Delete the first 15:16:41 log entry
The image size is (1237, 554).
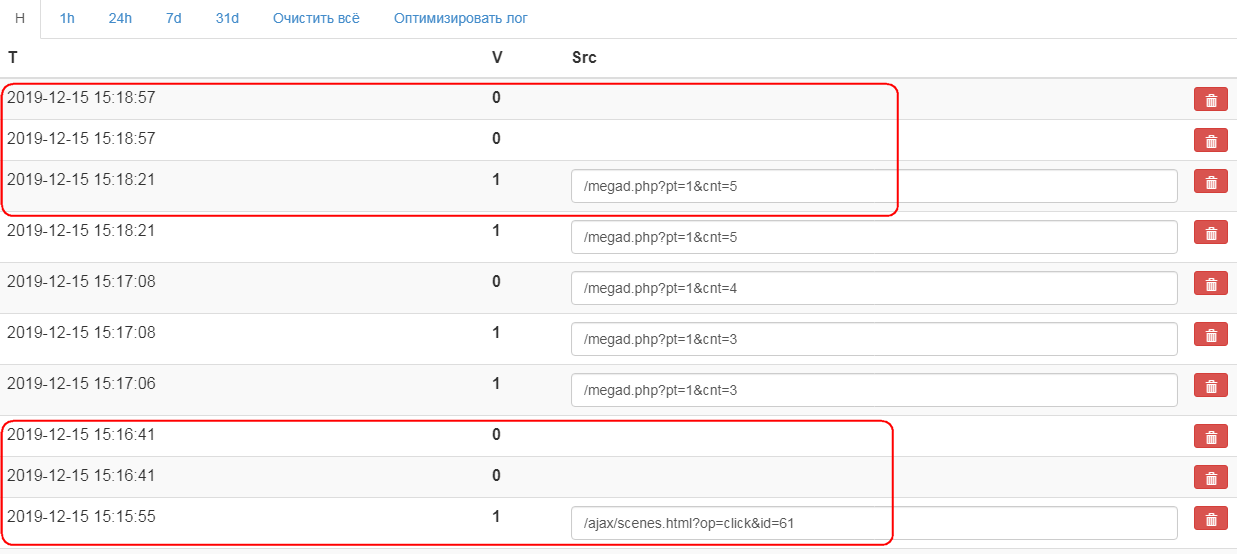click(x=1210, y=436)
